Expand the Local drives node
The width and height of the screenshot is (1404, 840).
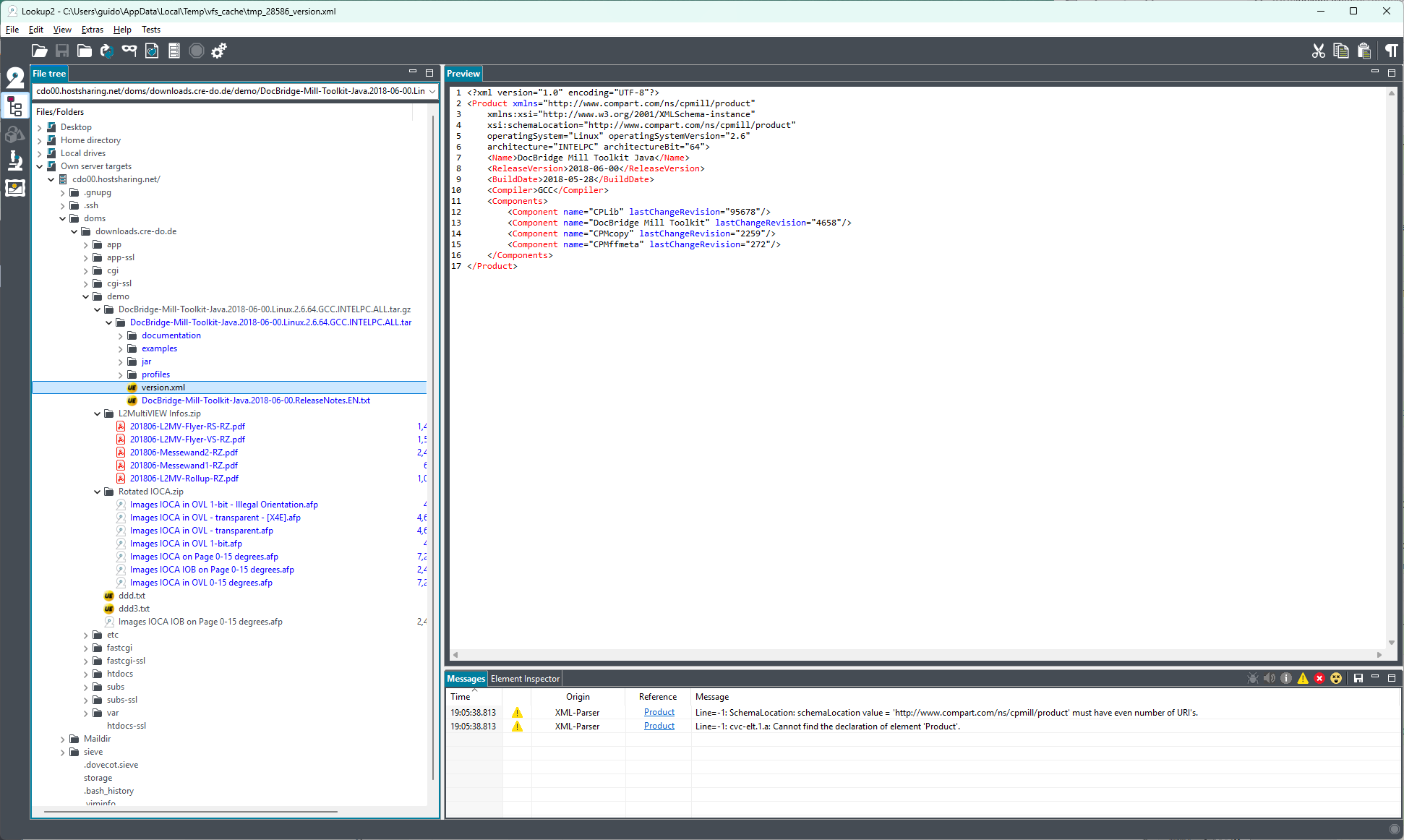point(40,153)
